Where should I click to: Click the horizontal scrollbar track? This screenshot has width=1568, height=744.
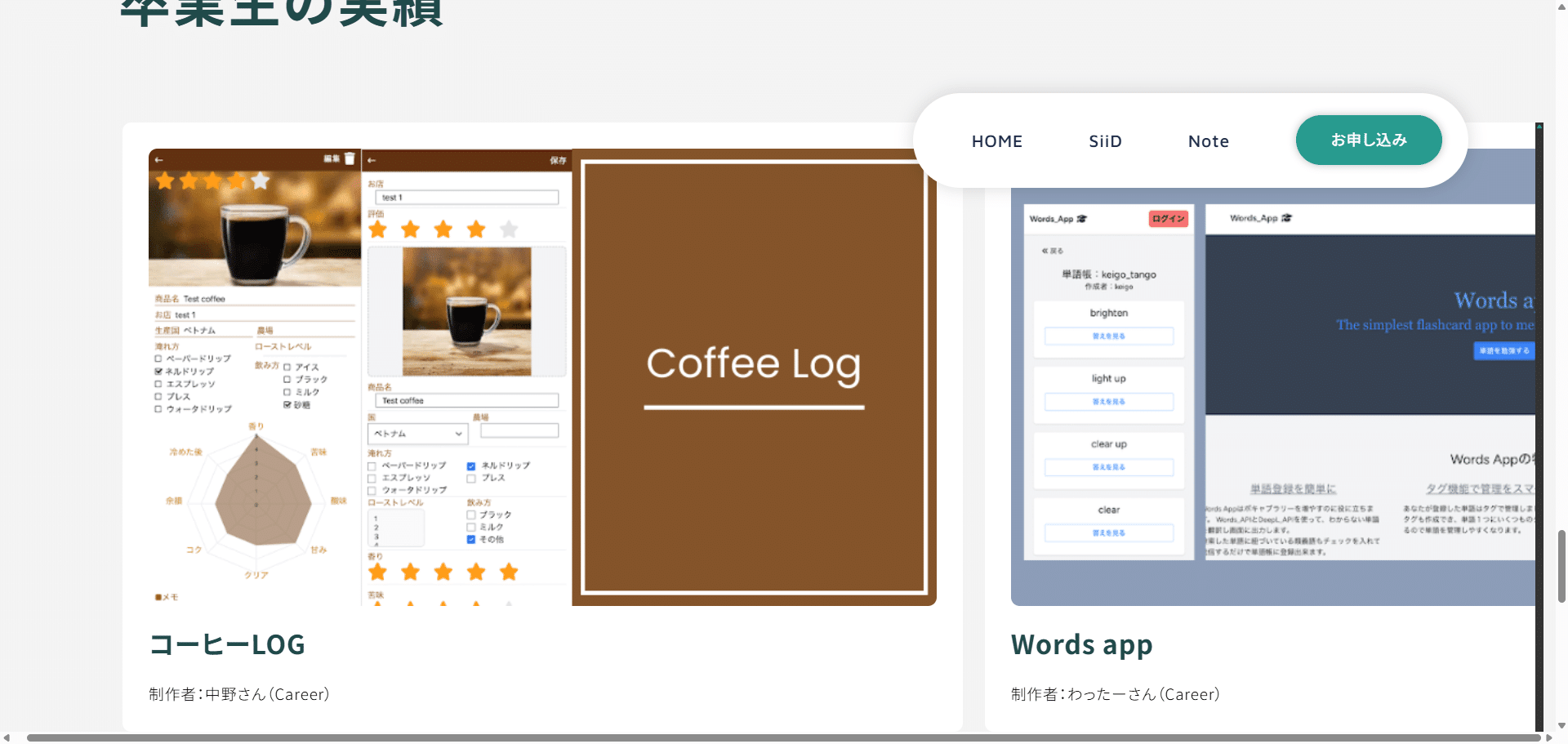pyautogui.click(x=784, y=737)
